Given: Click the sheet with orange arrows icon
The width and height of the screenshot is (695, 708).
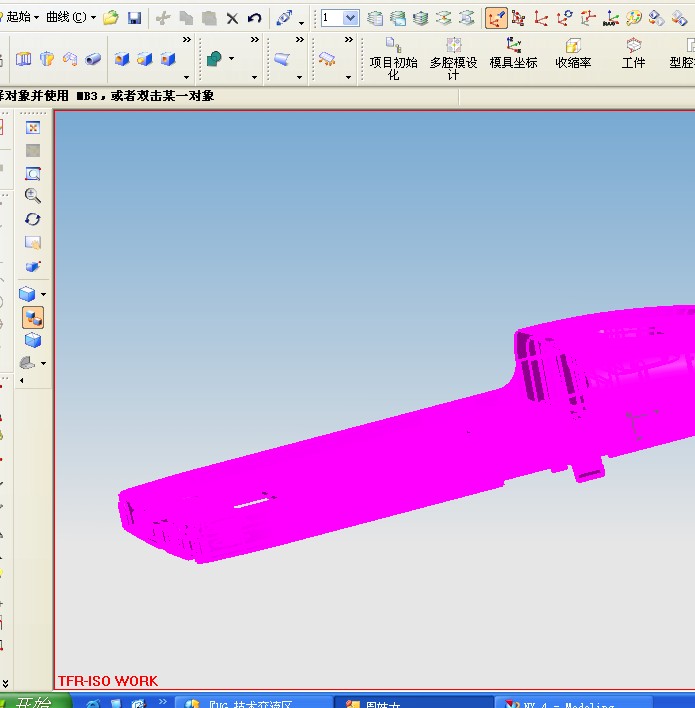Looking at the screenshot, I should tap(327, 59).
